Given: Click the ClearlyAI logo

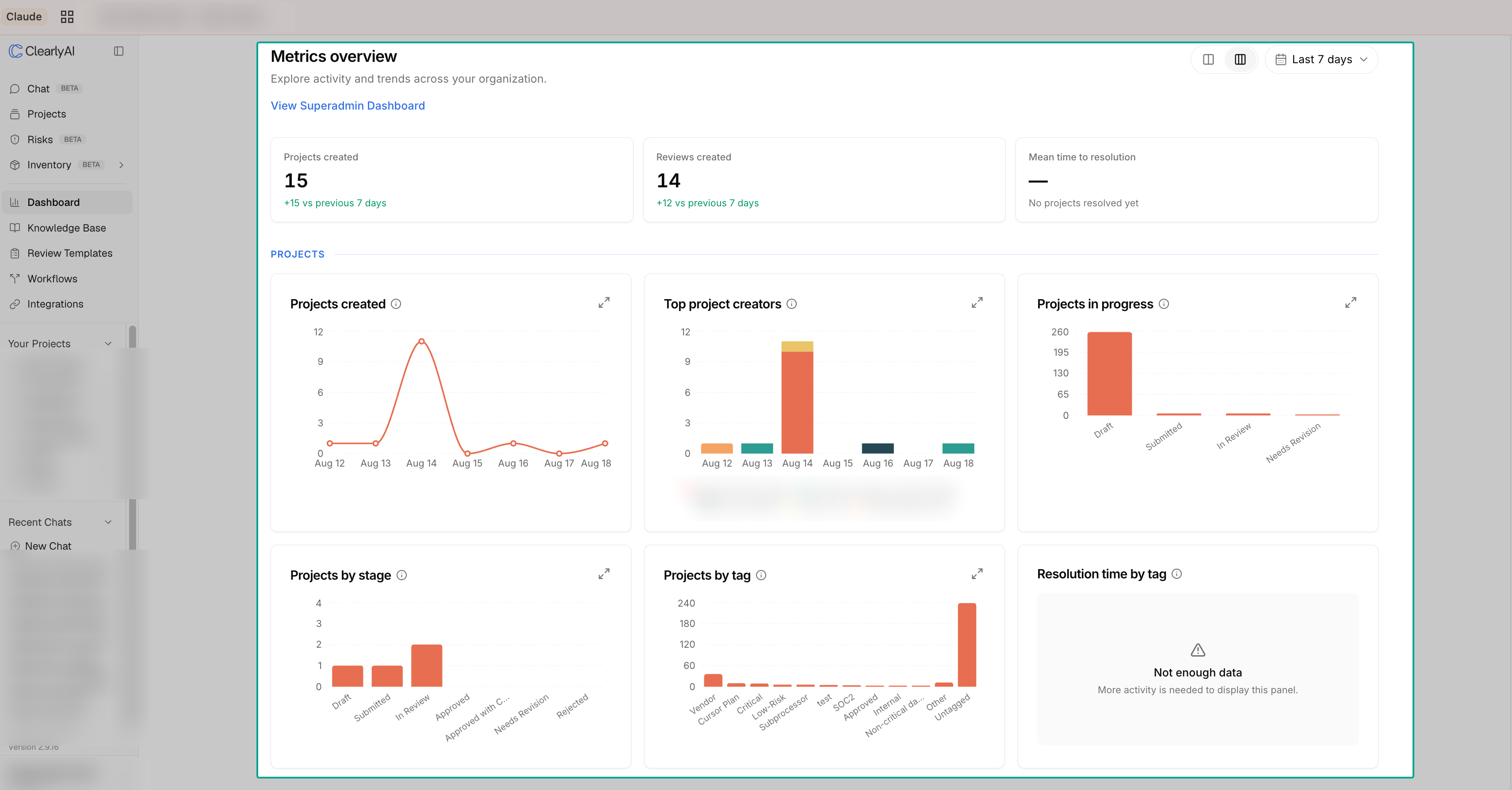Looking at the screenshot, I should [42, 51].
